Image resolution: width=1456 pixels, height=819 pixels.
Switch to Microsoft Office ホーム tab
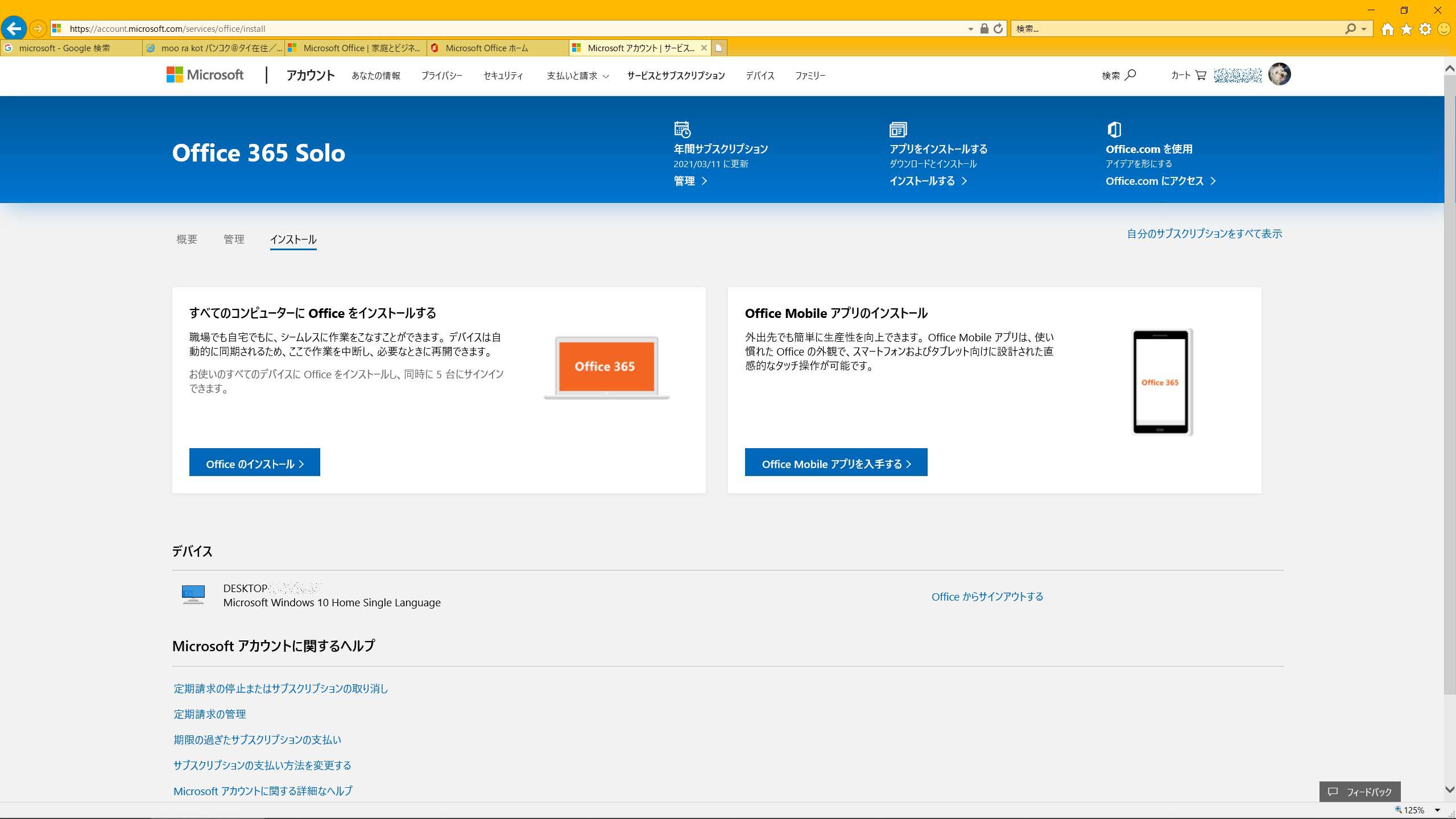click(498, 48)
